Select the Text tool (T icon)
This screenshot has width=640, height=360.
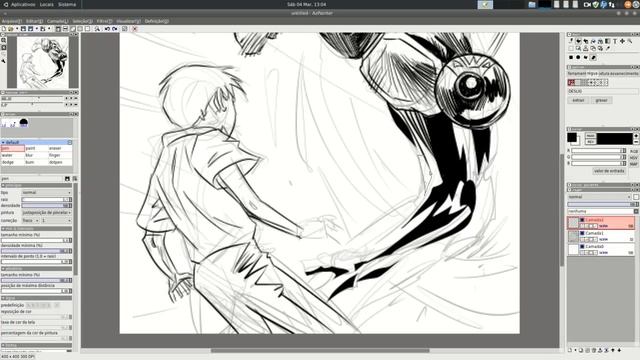(615, 41)
